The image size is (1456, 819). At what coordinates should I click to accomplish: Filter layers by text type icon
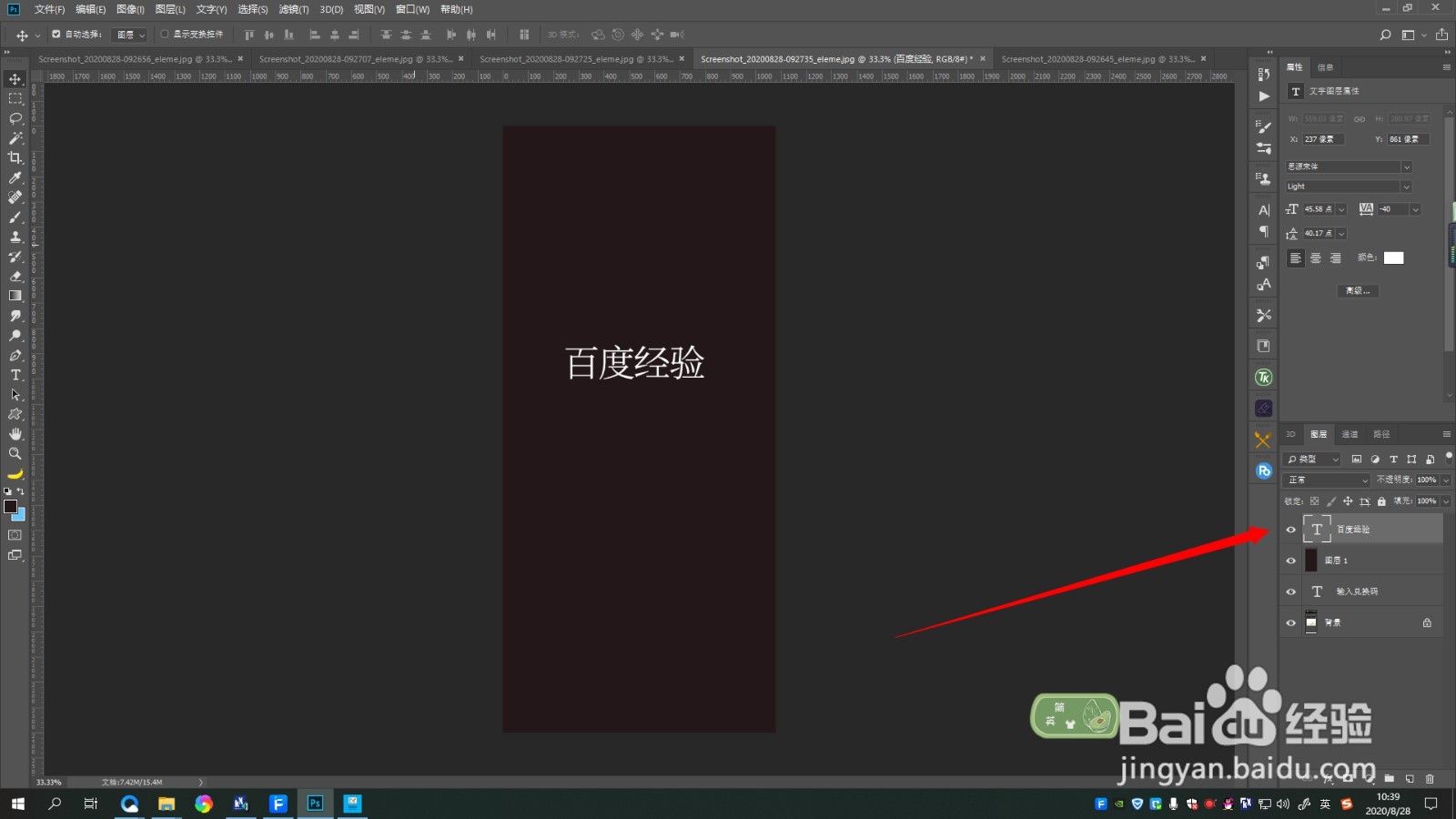pos(1393,459)
